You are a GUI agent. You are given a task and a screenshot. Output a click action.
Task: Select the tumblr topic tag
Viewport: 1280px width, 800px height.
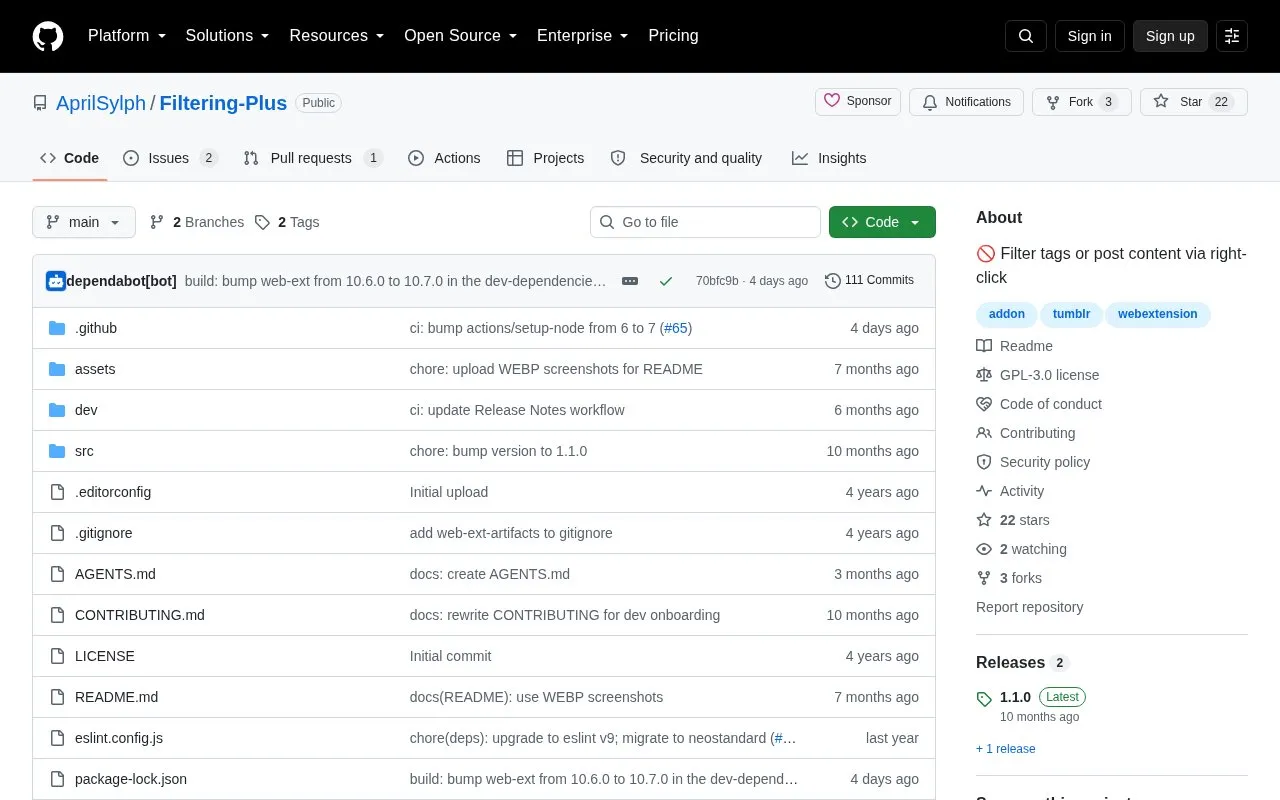coord(1071,314)
